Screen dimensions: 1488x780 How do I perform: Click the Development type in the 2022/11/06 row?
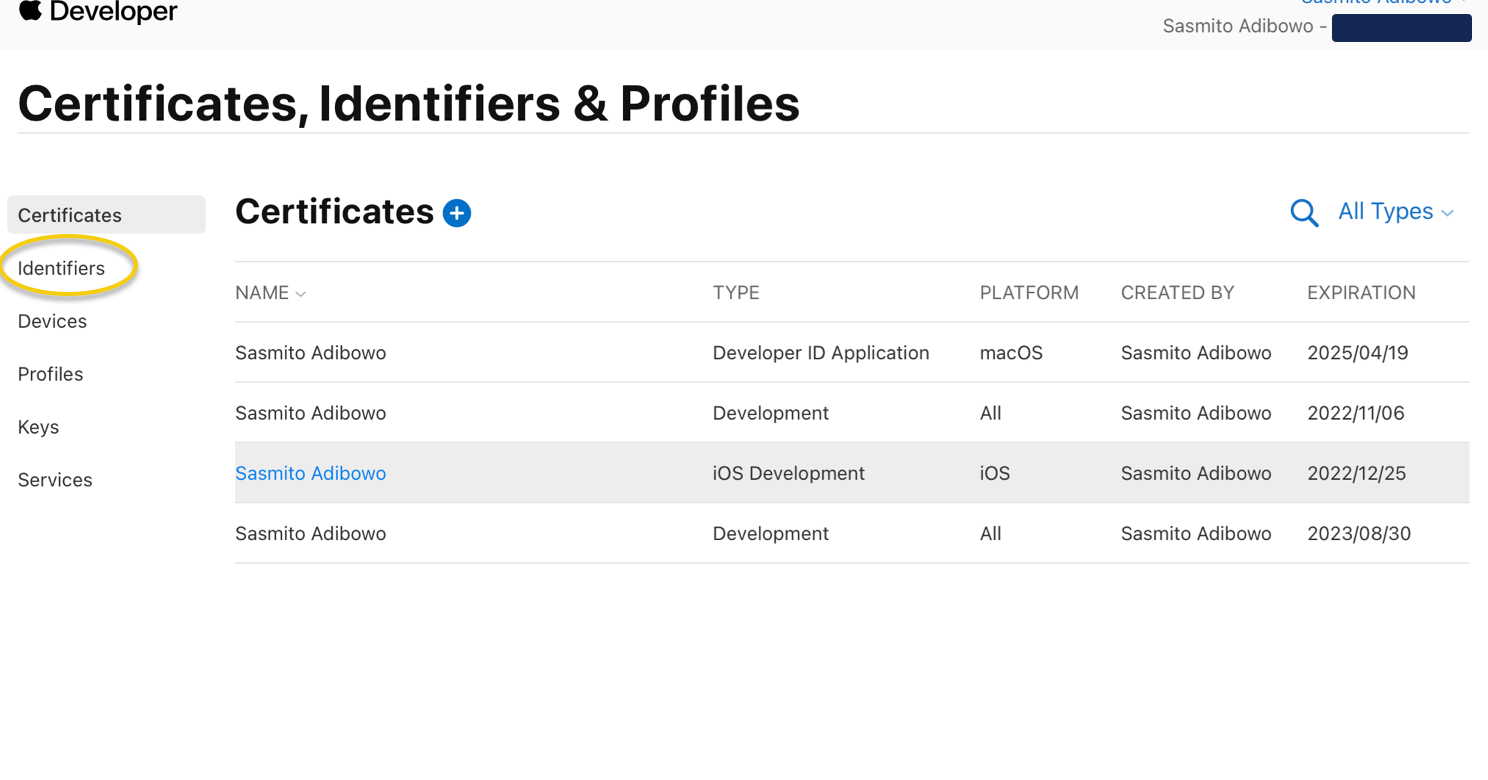click(770, 413)
